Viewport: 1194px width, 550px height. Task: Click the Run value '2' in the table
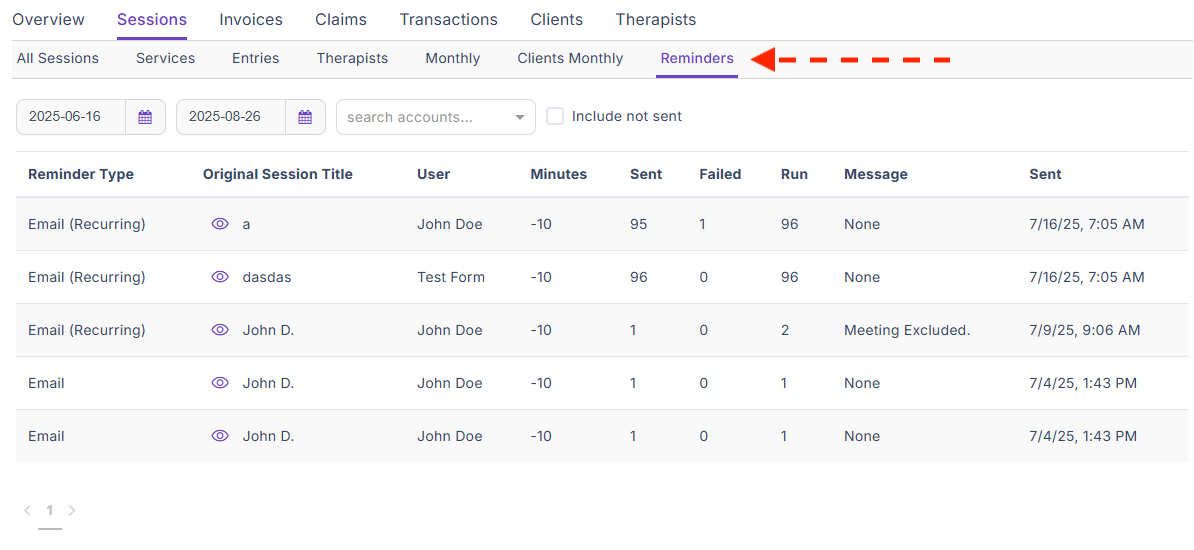pos(785,330)
